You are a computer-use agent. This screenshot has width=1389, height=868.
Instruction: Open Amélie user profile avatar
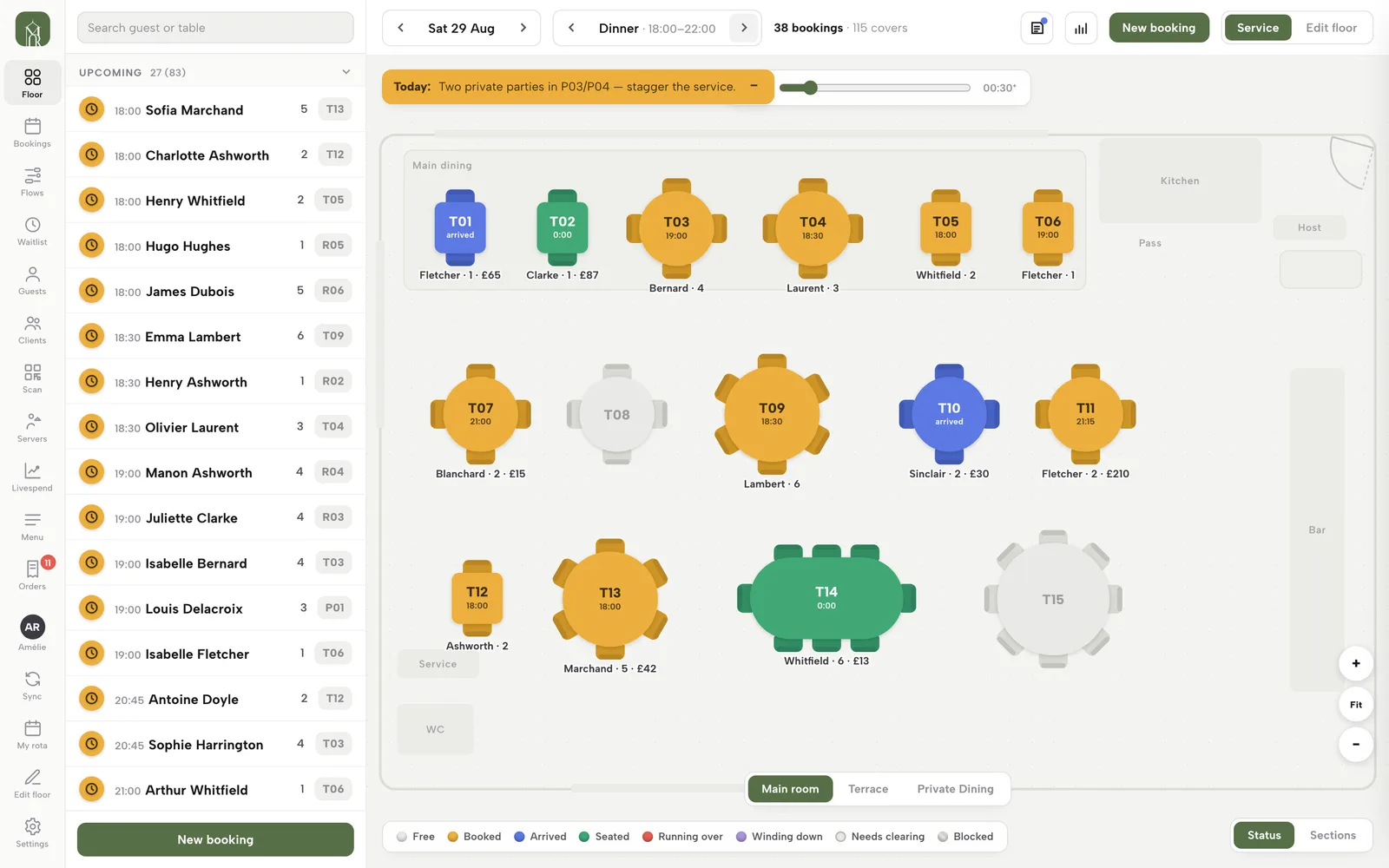tap(32, 627)
